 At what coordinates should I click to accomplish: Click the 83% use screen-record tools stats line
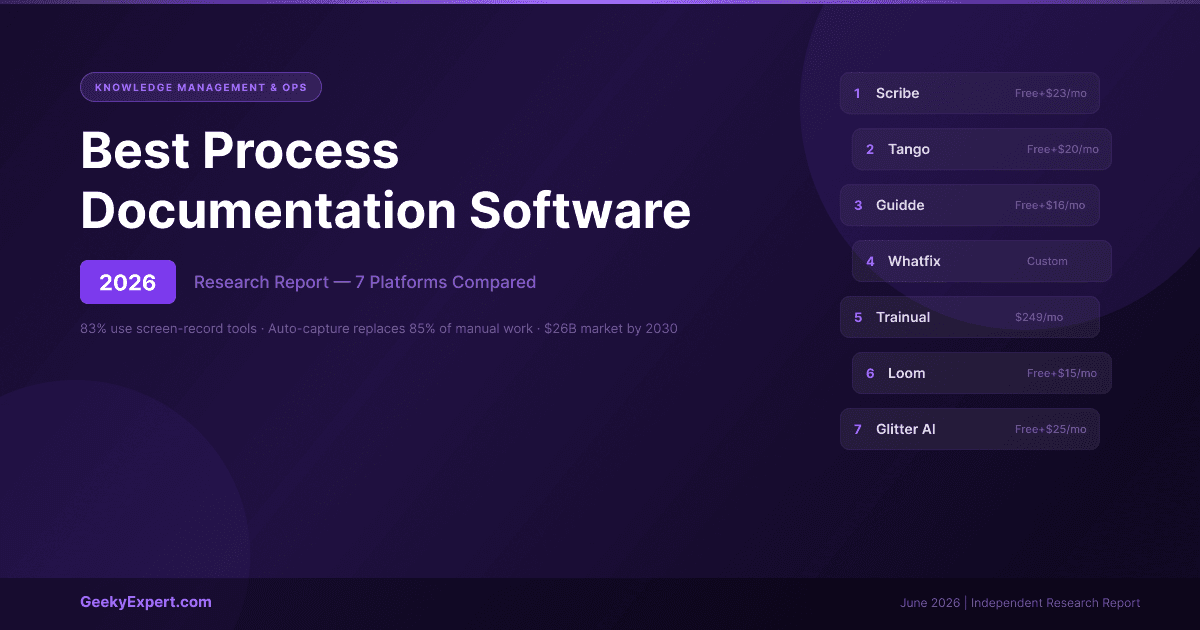[x=379, y=328]
